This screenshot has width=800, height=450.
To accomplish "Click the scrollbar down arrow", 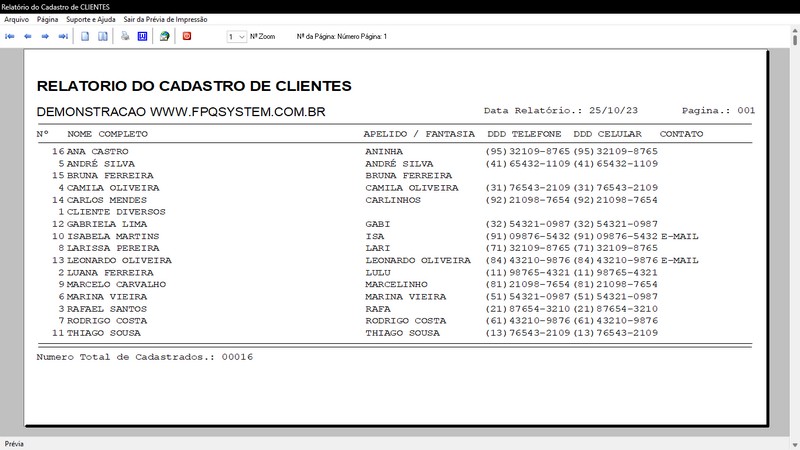I will pyautogui.click(x=795, y=445).
